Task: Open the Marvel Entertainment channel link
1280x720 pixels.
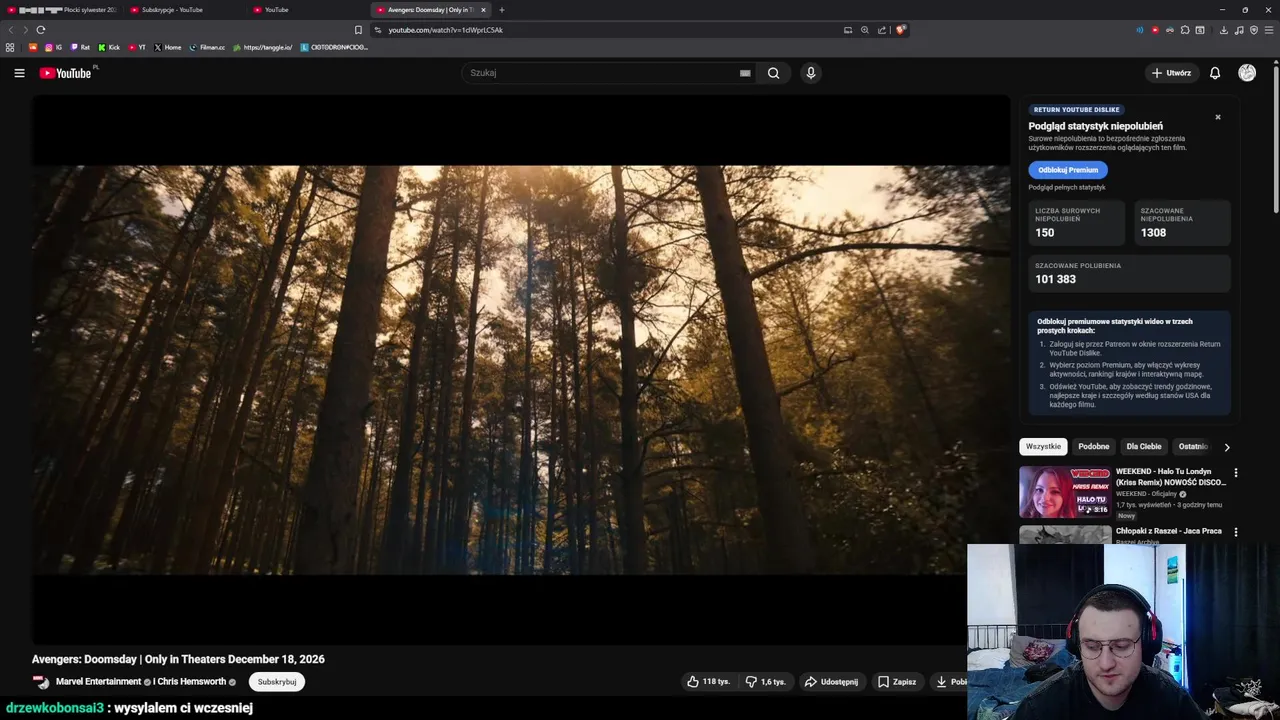Action: tap(98, 682)
